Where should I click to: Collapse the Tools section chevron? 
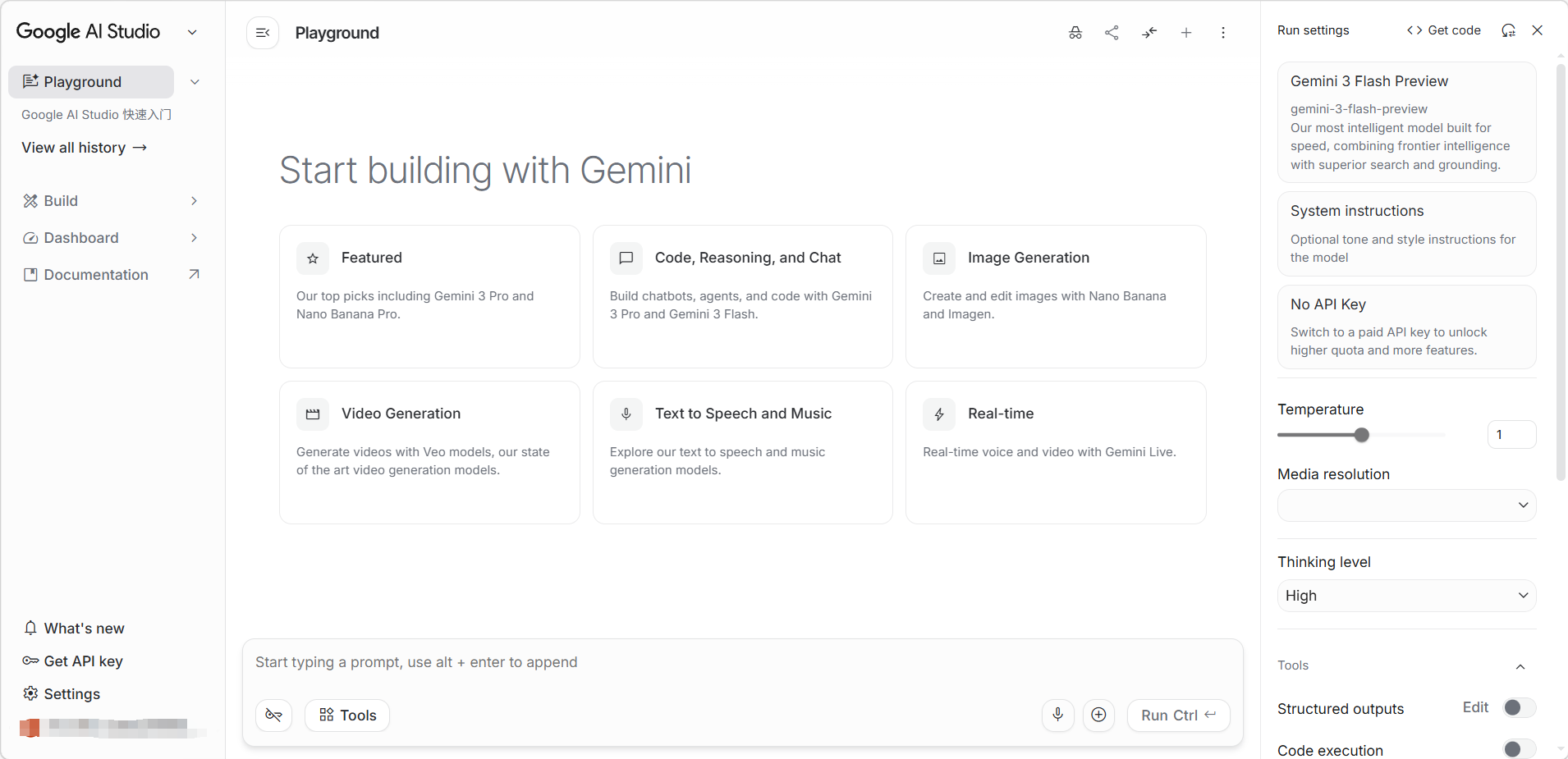click(x=1520, y=666)
